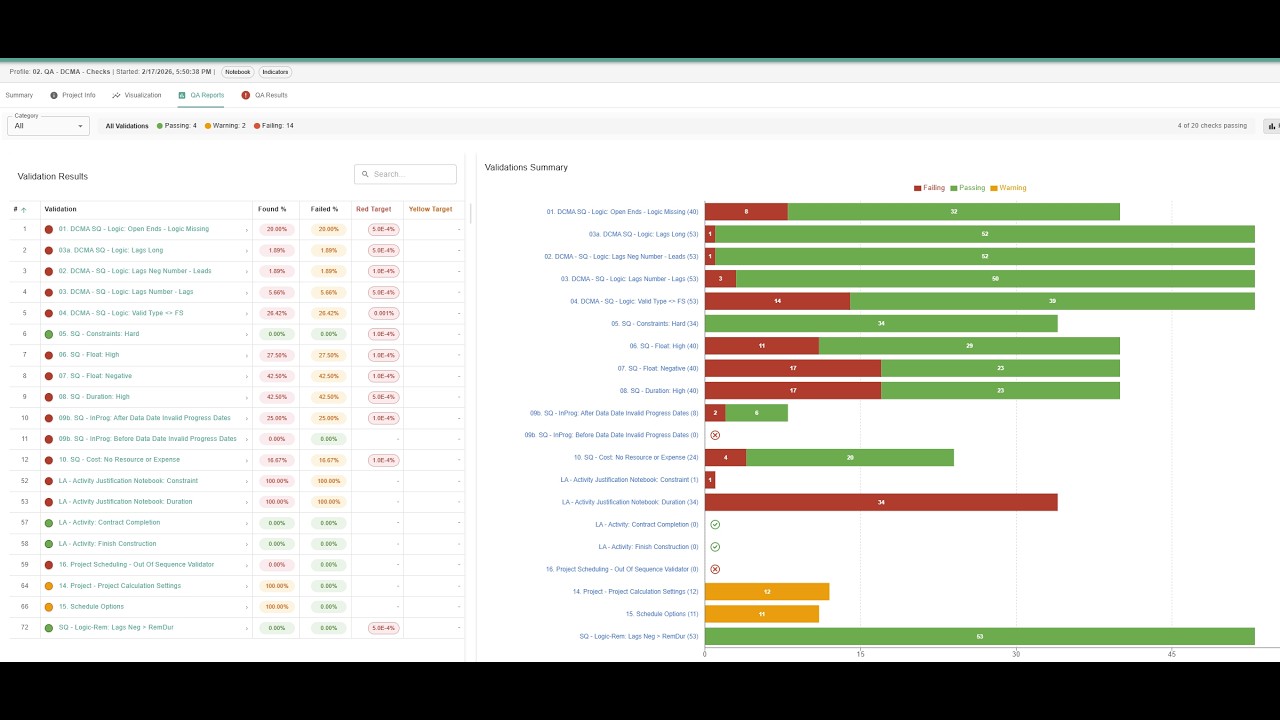Screen dimensions: 1280x720
Task: Click the sort arrow beside the # column
Action: coord(24,210)
